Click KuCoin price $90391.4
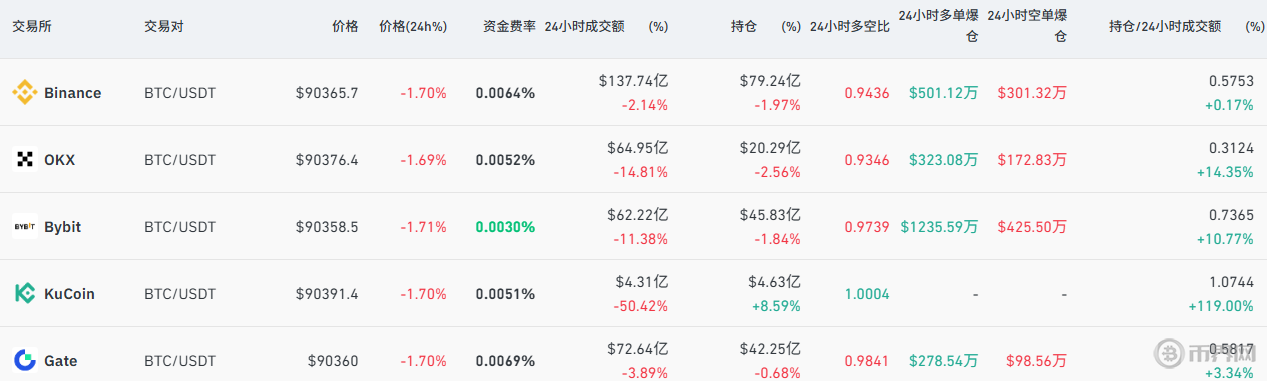The image size is (1267, 381). pyautogui.click(x=327, y=294)
